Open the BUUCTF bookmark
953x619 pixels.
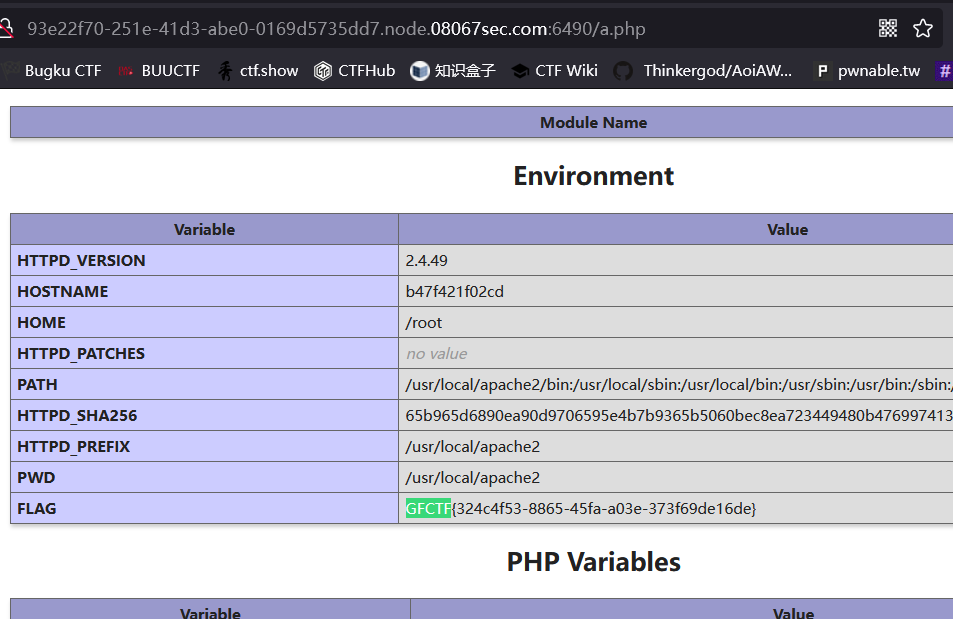pyautogui.click(x=159, y=71)
